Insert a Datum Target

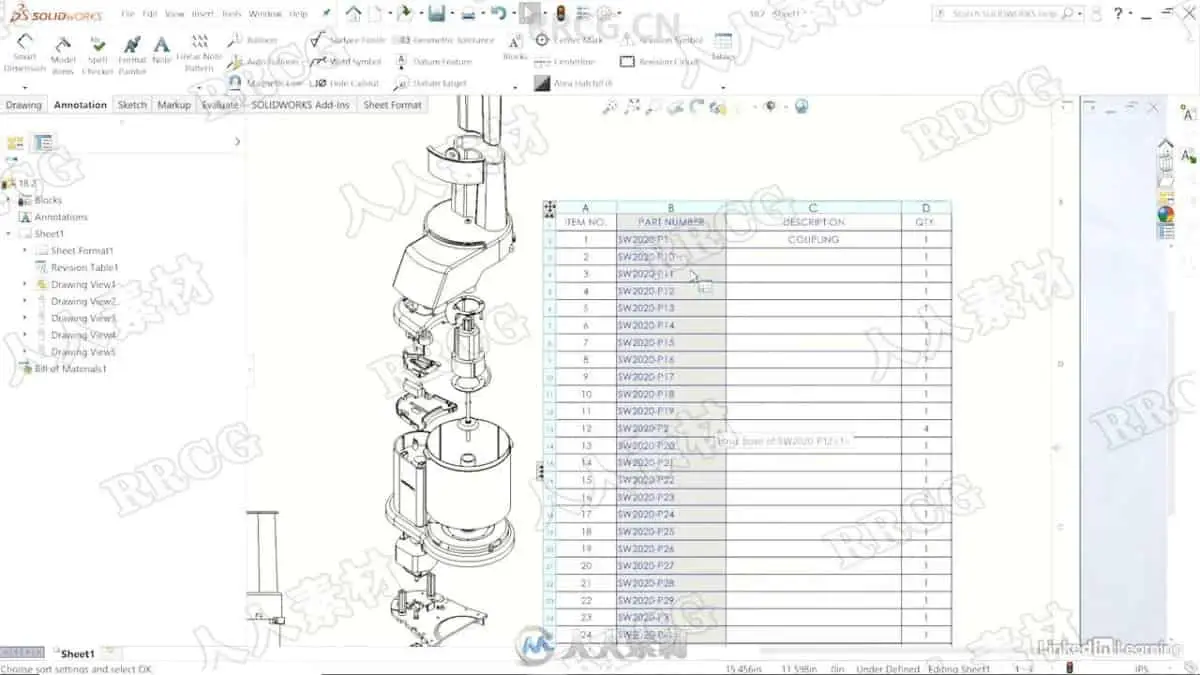(x=430, y=83)
